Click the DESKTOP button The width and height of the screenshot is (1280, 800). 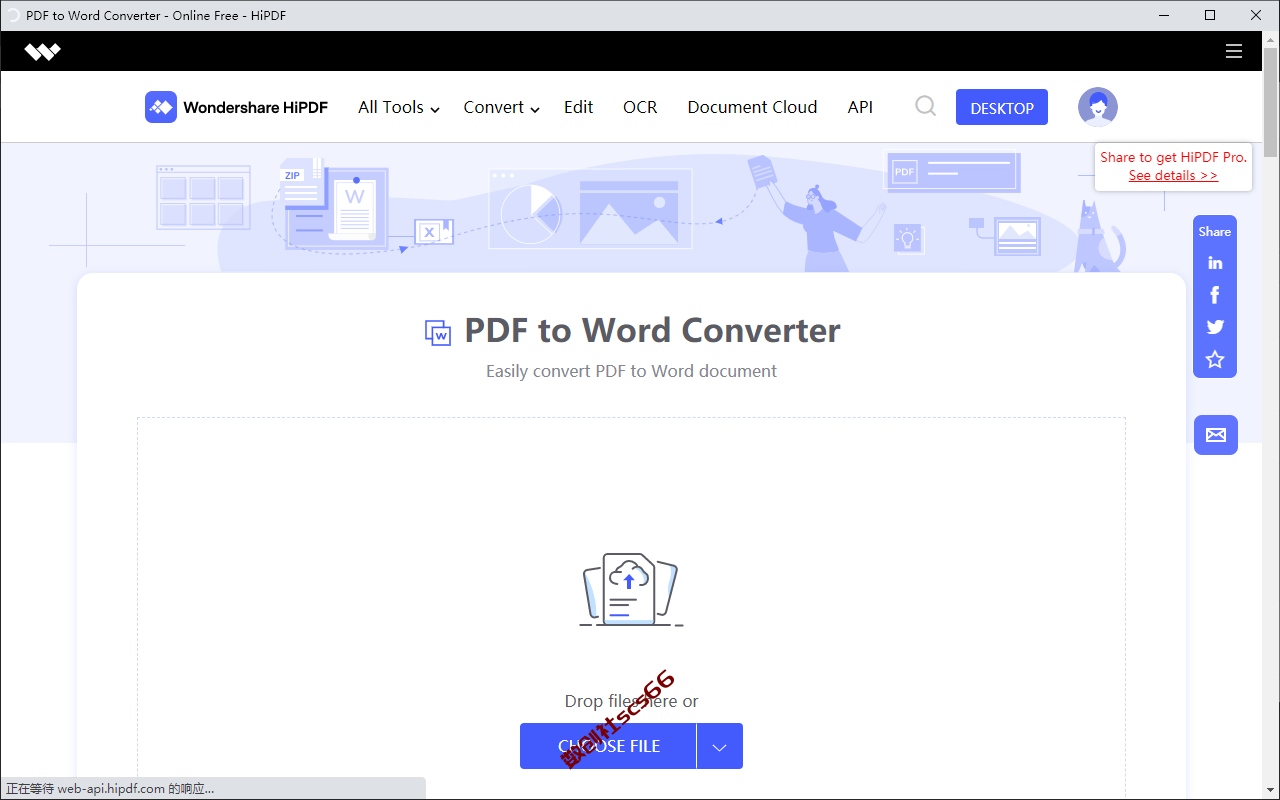tap(1002, 107)
